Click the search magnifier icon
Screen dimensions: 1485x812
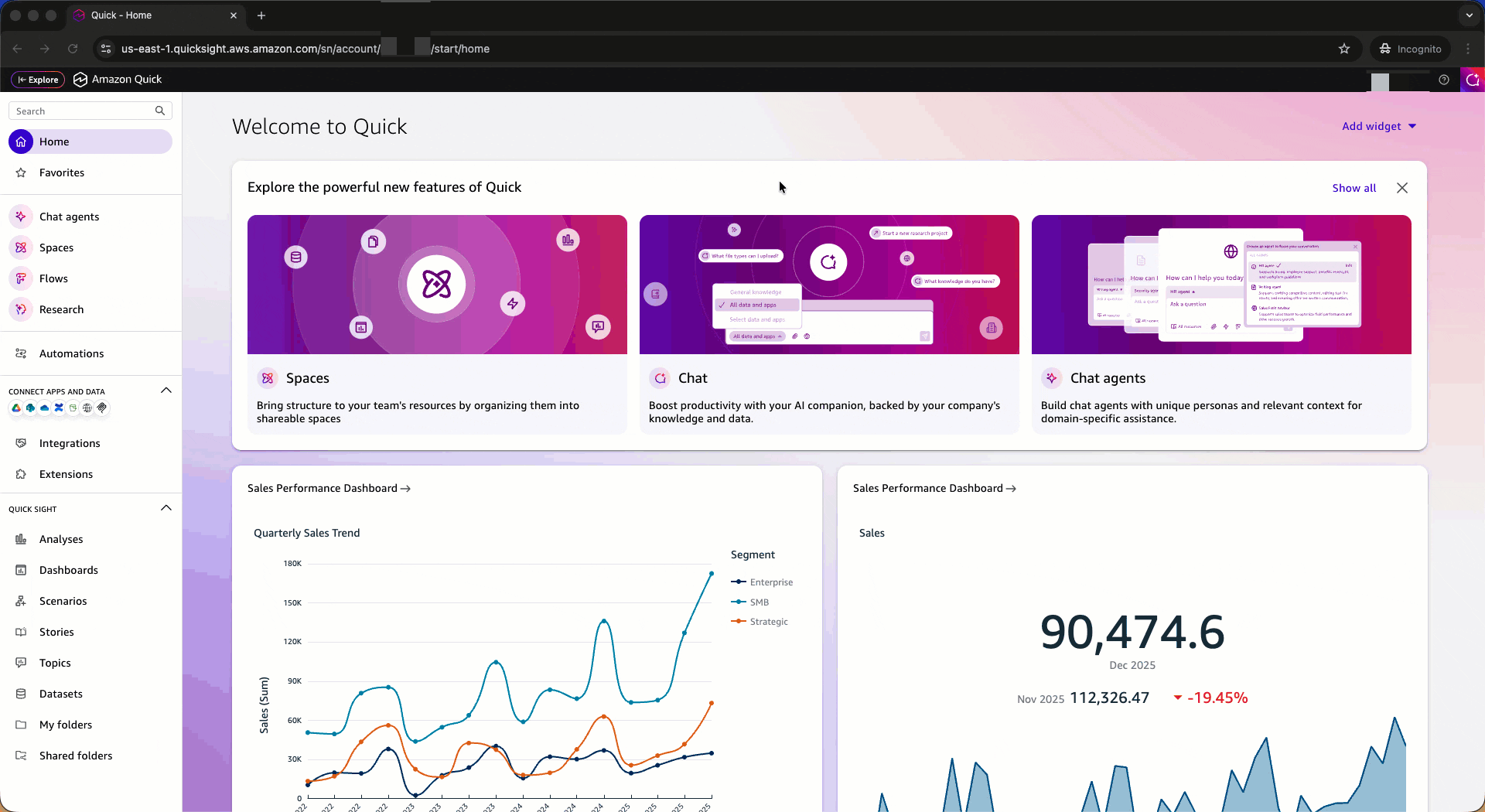[x=160, y=111]
